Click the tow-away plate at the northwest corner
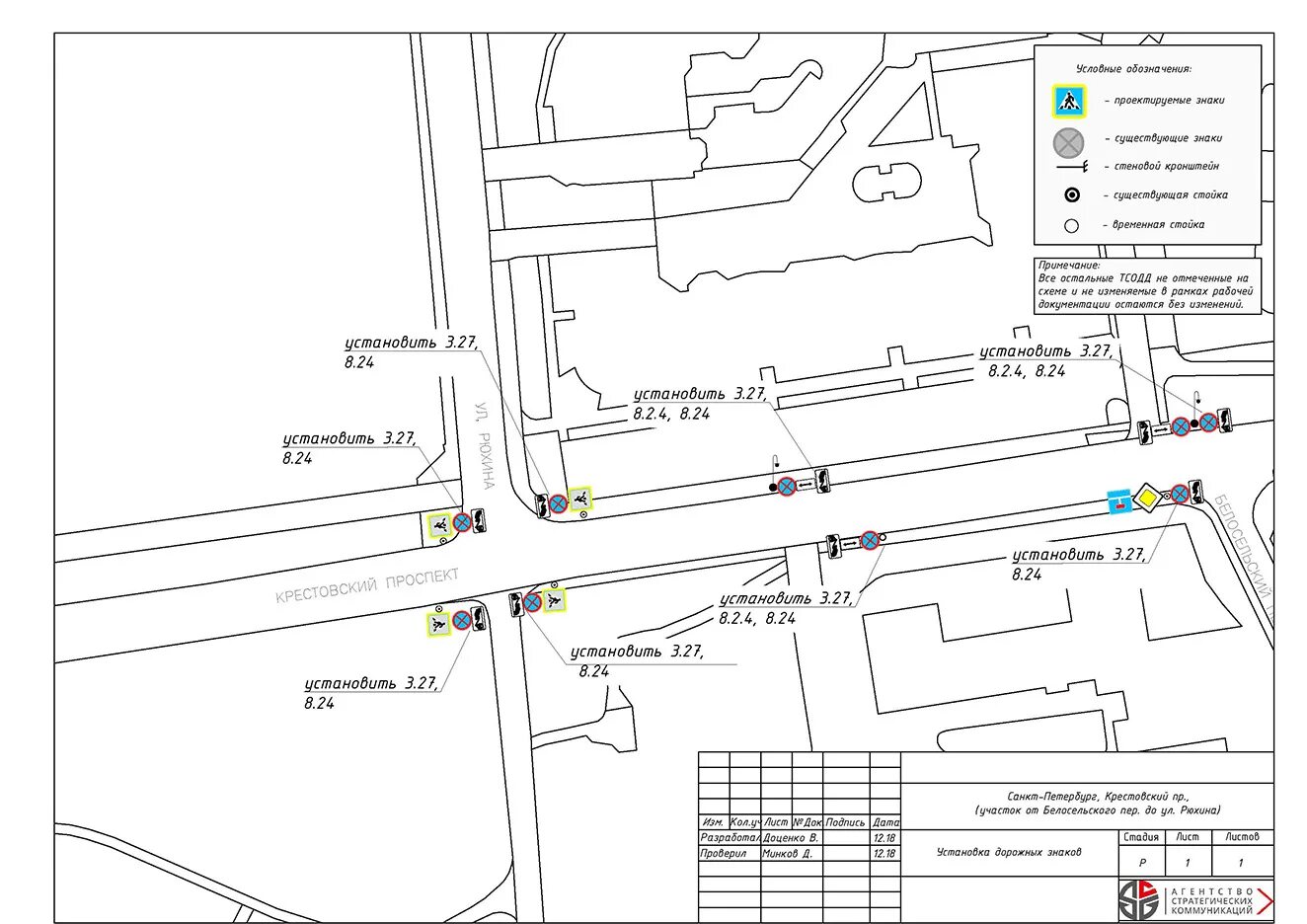Viewport: 1307px width, 924px height. [479, 520]
